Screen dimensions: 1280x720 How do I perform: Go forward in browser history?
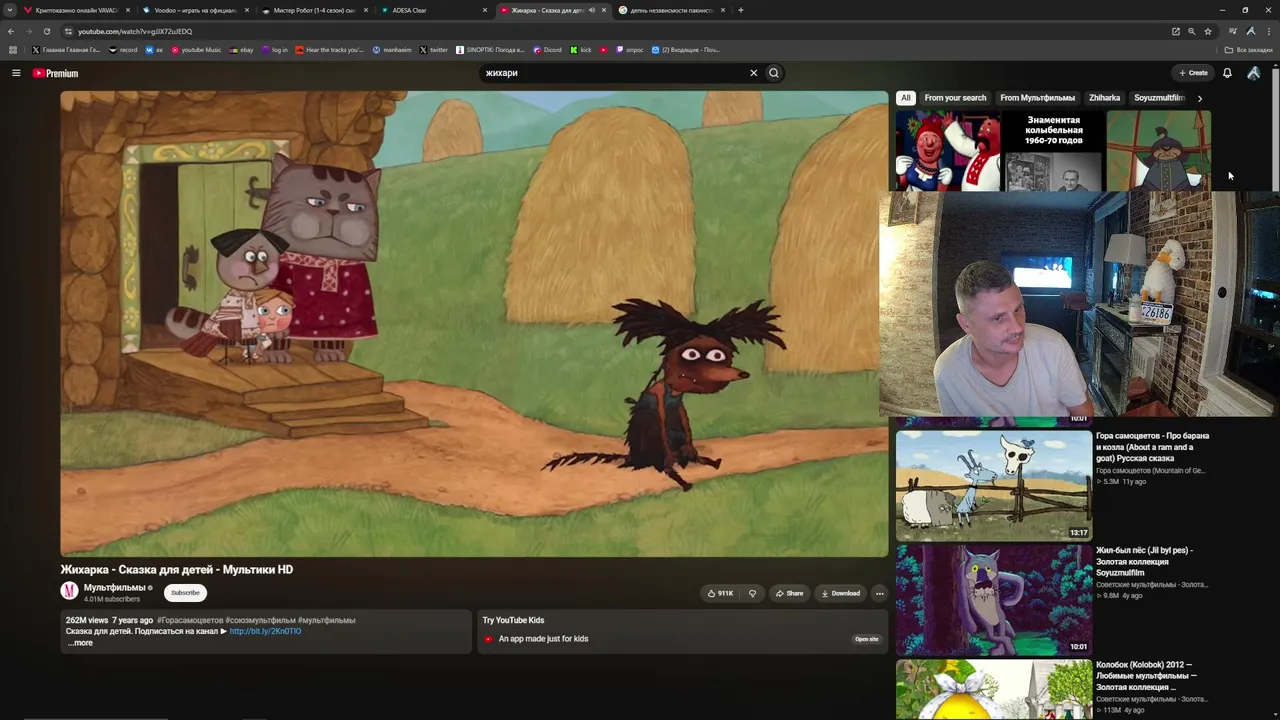(x=28, y=31)
